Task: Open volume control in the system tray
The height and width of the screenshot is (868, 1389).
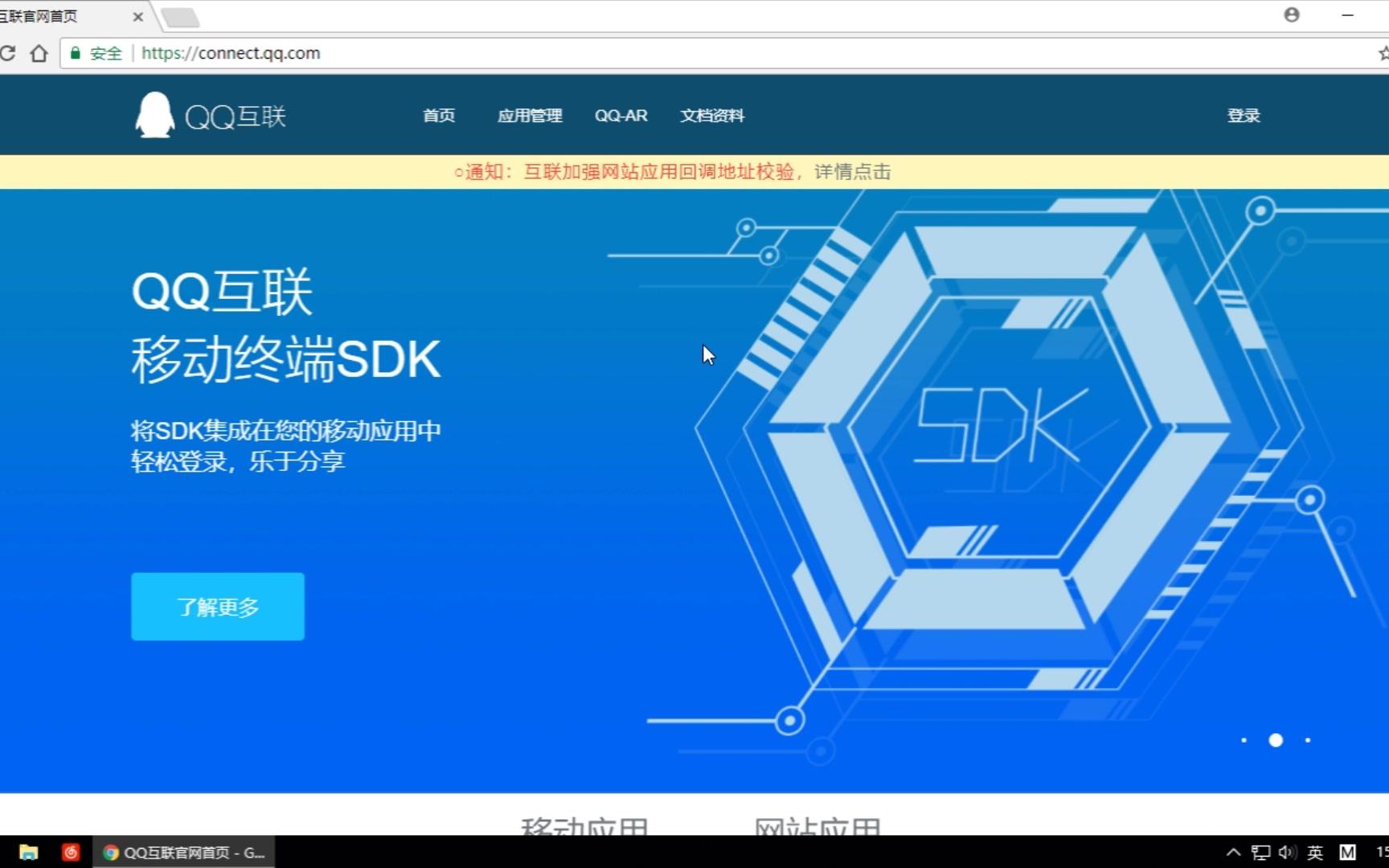Action: click(1287, 852)
